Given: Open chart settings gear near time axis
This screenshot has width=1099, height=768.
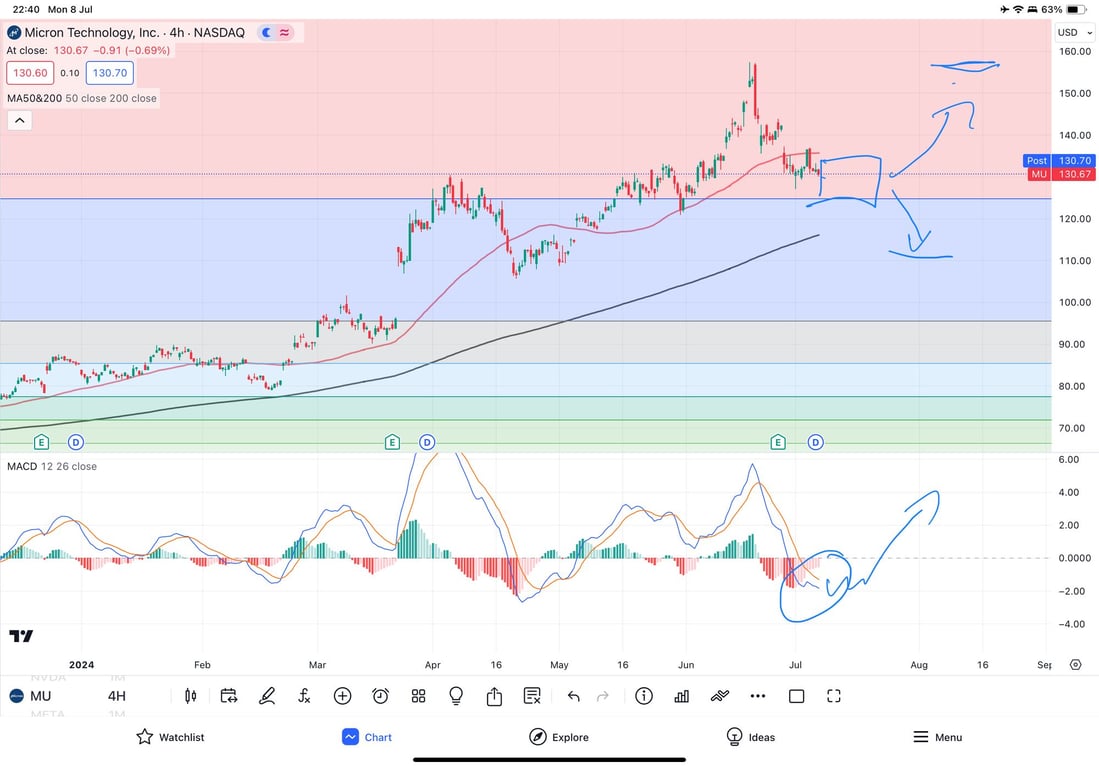Looking at the screenshot, I should (x=1075, y=664).
